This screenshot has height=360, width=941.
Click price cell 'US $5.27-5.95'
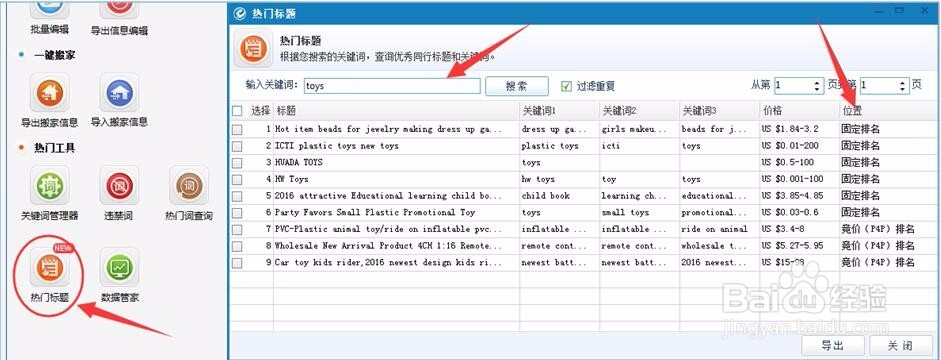[792, 246]
